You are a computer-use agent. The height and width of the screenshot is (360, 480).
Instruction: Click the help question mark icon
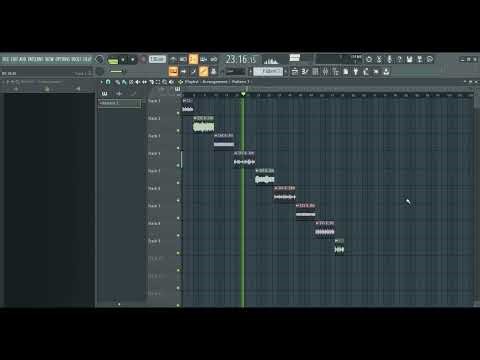point(399,60)
